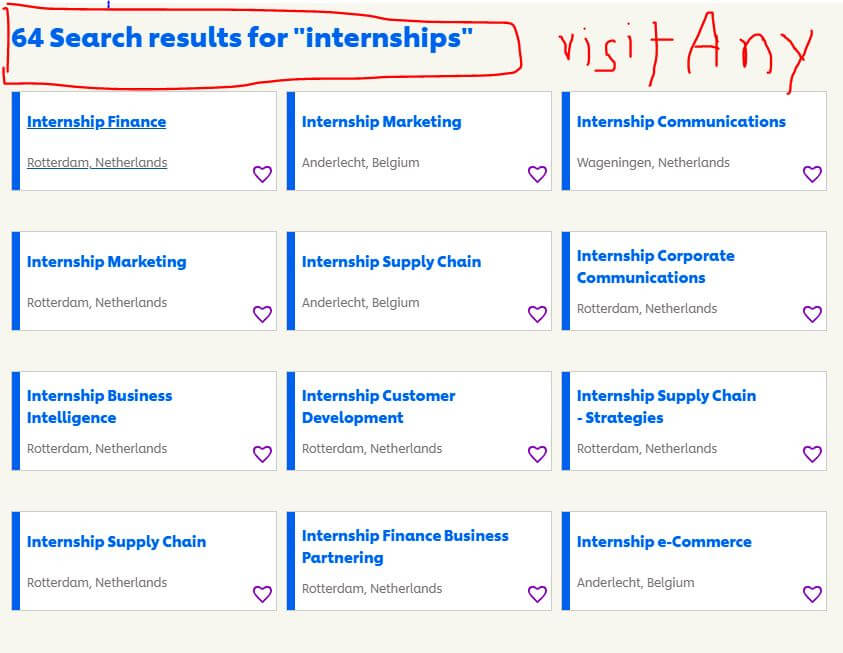Click the heart icon on Internship Marketing Anderlecht
The image size is (843, 653).
537,174
